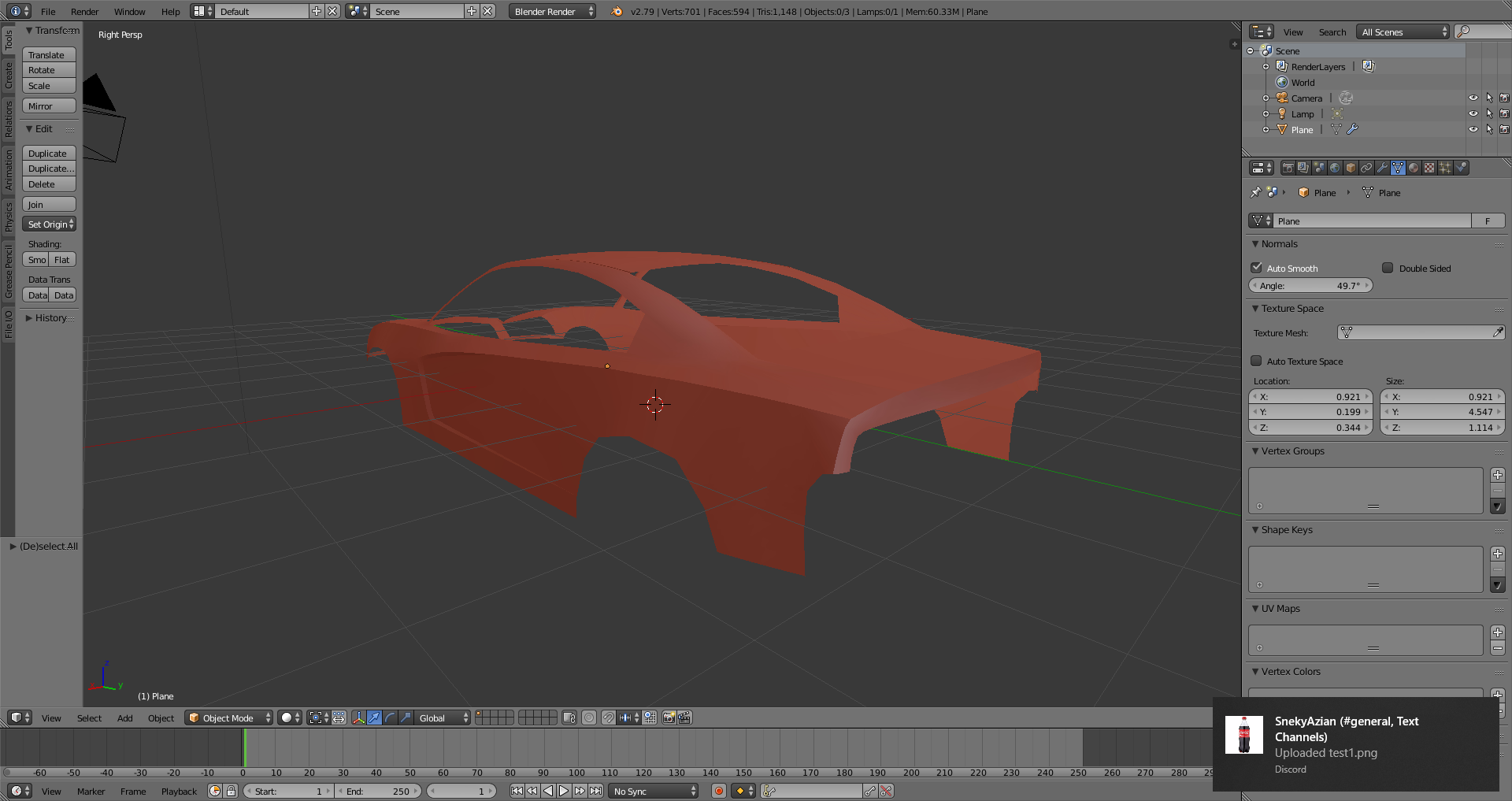Viewport: 1512px width, 801px height.
Task: Click the Join button
Action: click(49, 204)
